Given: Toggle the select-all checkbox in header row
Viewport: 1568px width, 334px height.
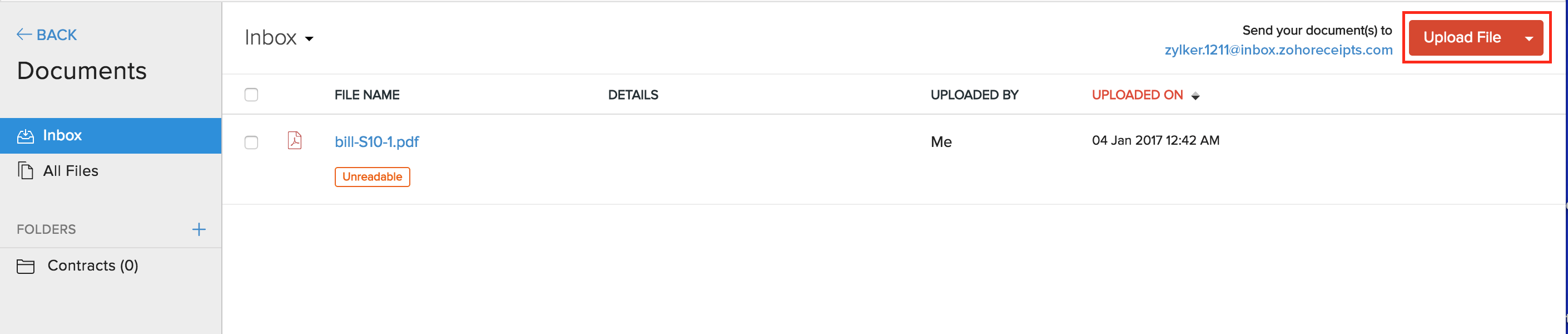Looking at the screenshot, I should [x=251, y=95].
